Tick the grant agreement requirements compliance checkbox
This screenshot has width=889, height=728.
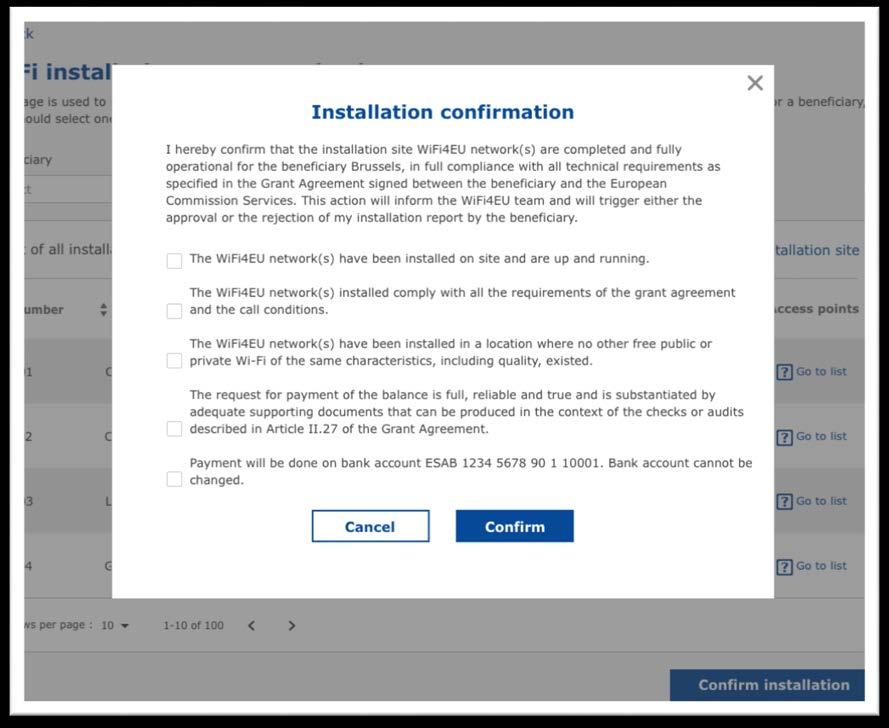174,311
